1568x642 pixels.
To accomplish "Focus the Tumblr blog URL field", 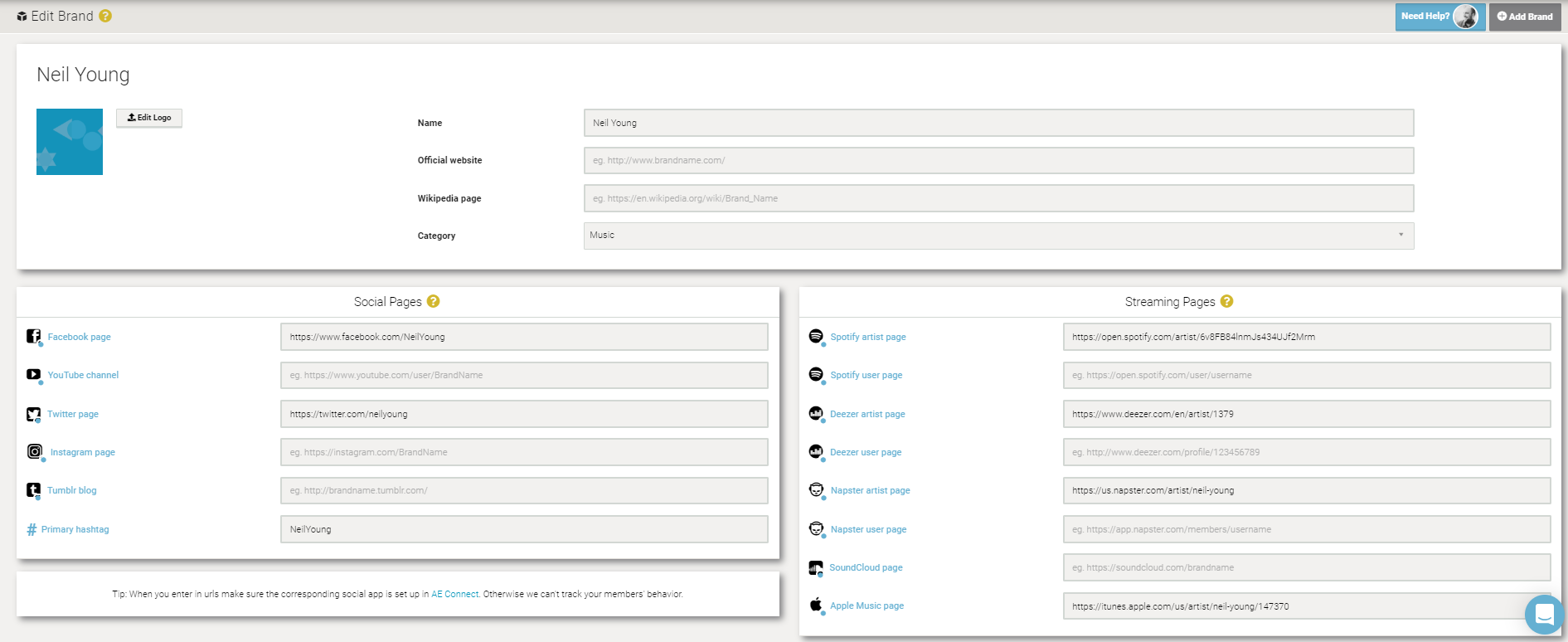I will pos(524,490).
